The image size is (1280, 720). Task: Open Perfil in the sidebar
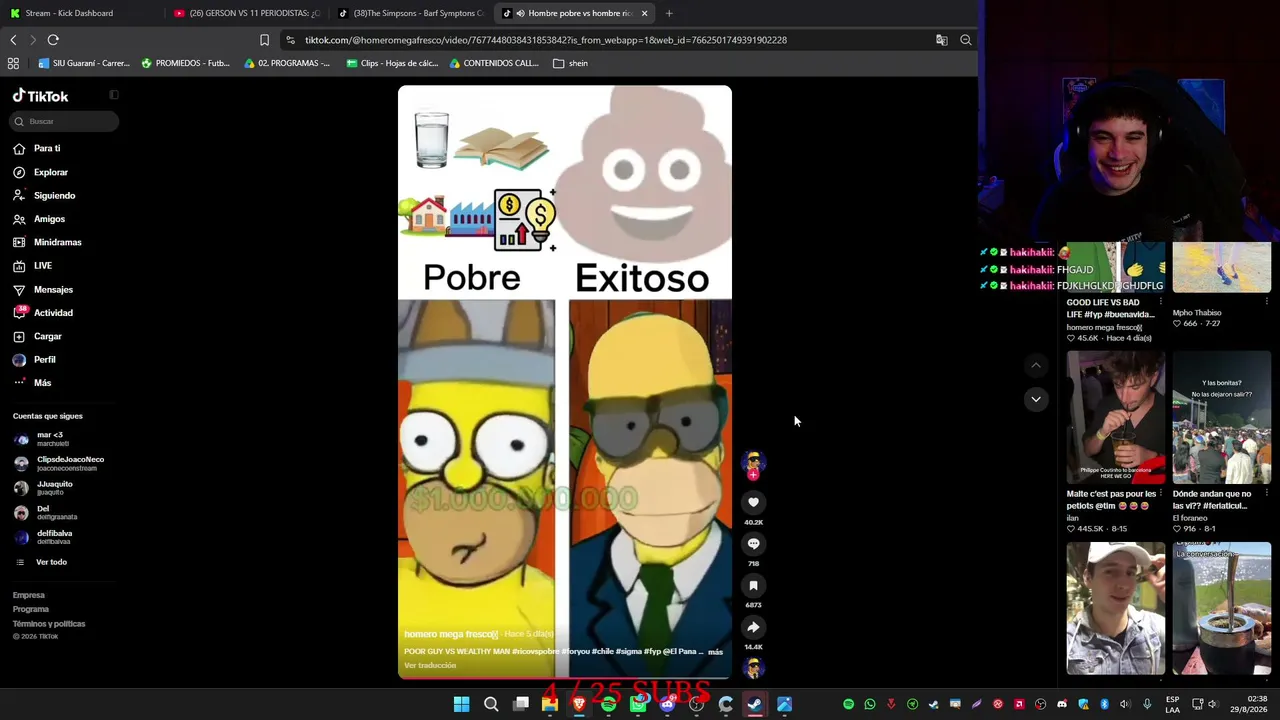pos(35,360)
